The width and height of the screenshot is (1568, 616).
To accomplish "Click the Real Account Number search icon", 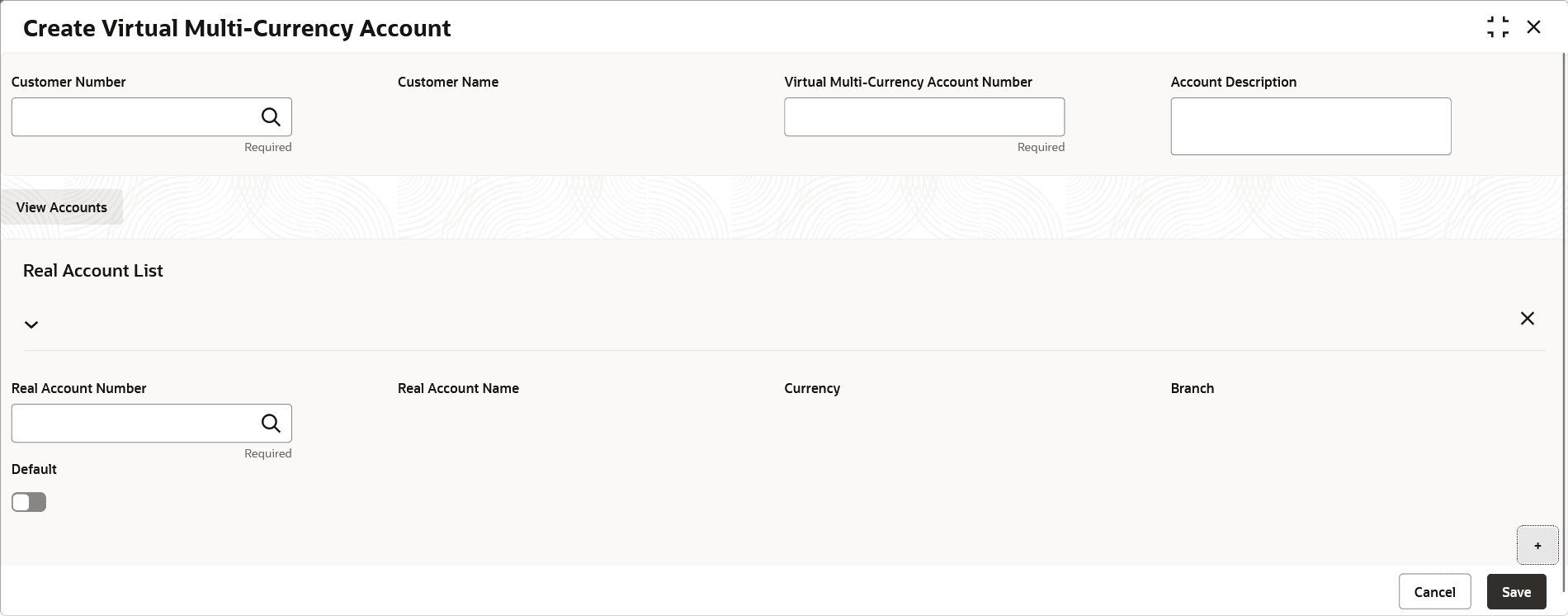I will (271, 424).
